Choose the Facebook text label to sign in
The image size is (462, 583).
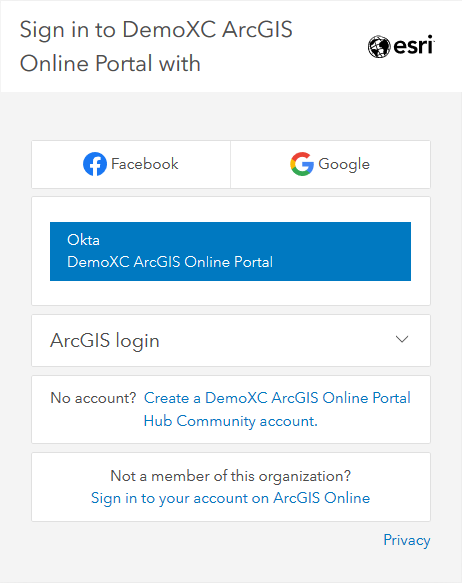coord(145,164)
